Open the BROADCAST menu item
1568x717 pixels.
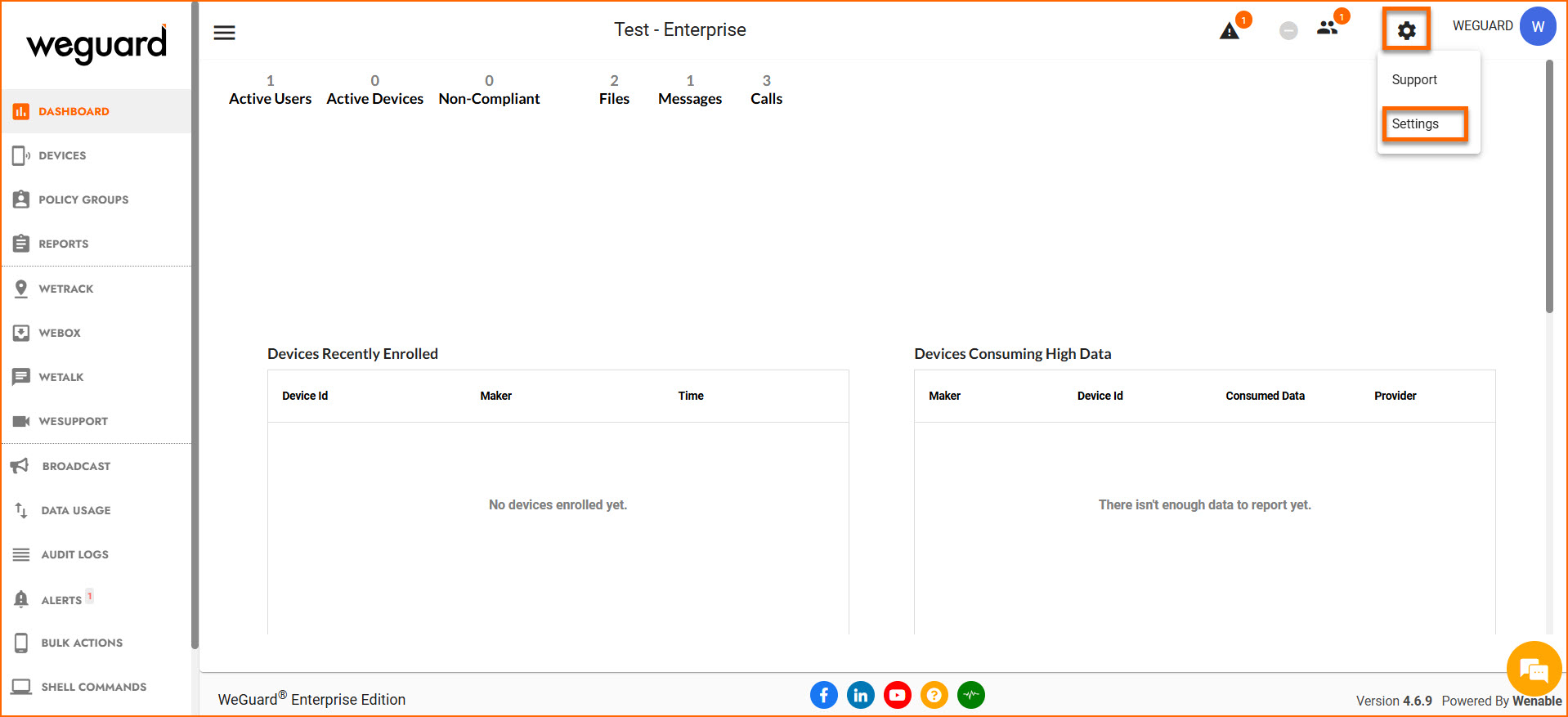click(x=96, y=466)
